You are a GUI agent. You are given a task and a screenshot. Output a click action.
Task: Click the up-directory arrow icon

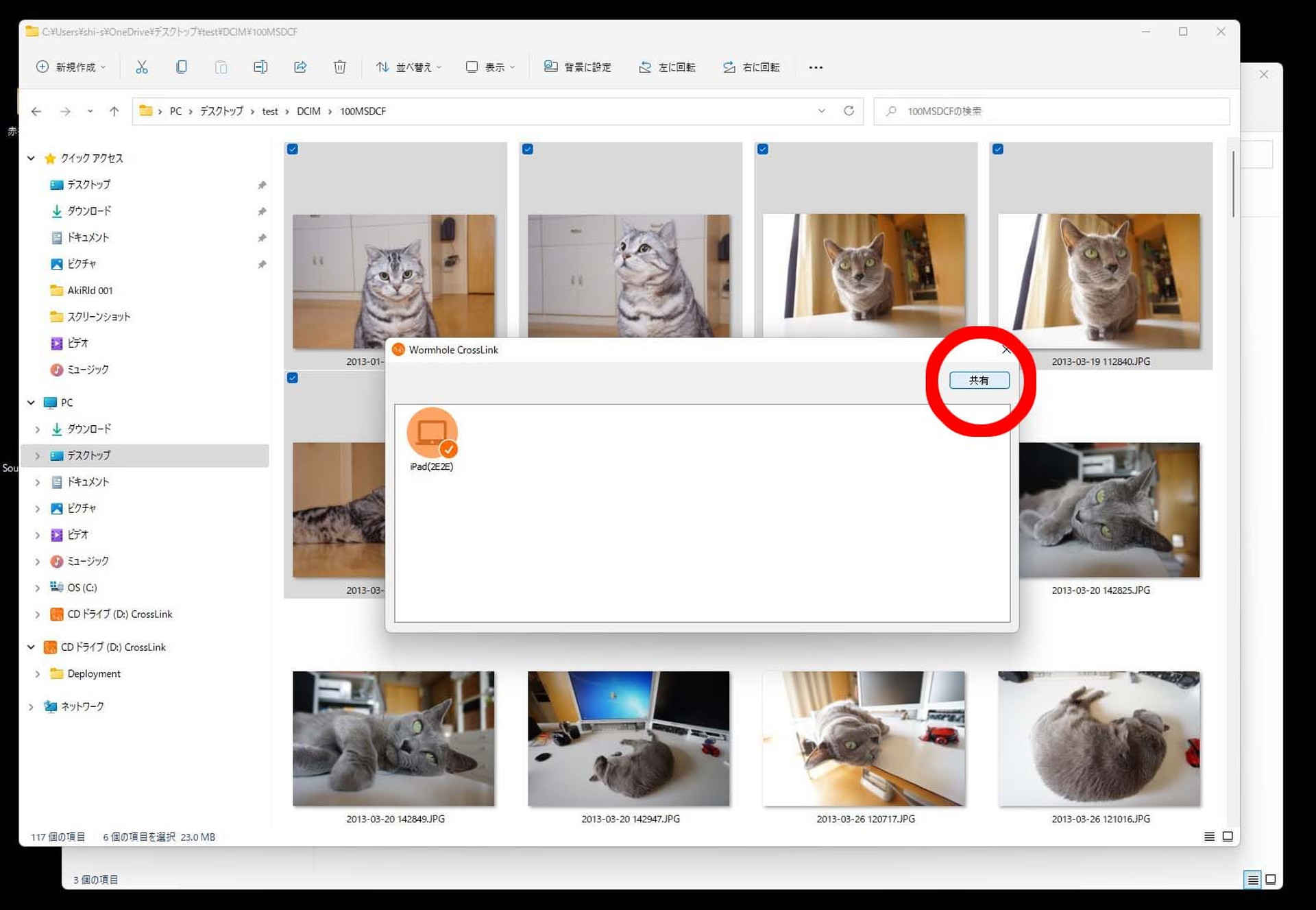[114, 110]
